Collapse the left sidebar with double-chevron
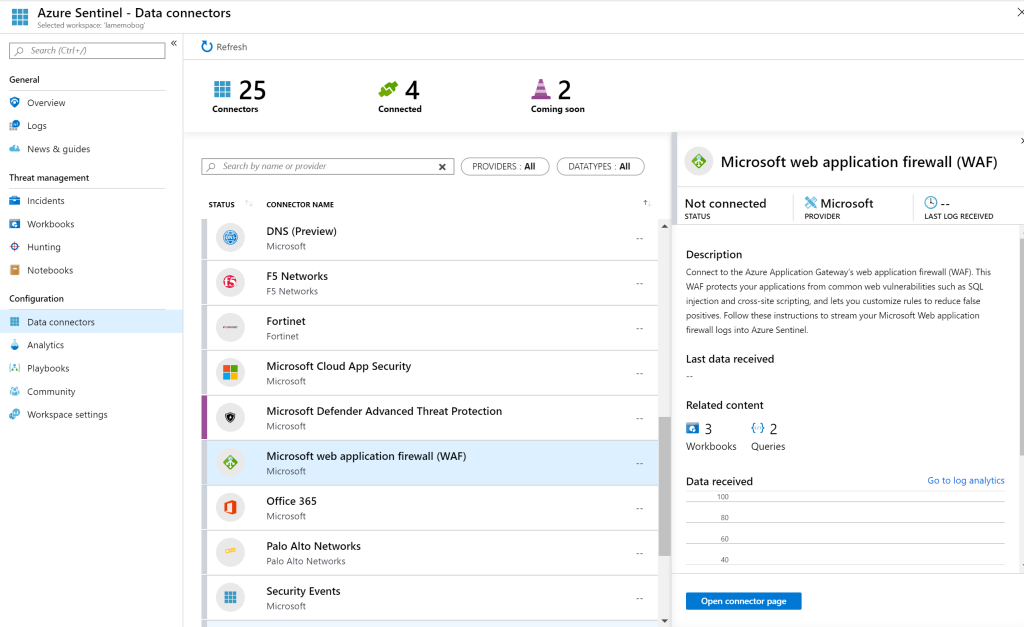 click(174, 43)
